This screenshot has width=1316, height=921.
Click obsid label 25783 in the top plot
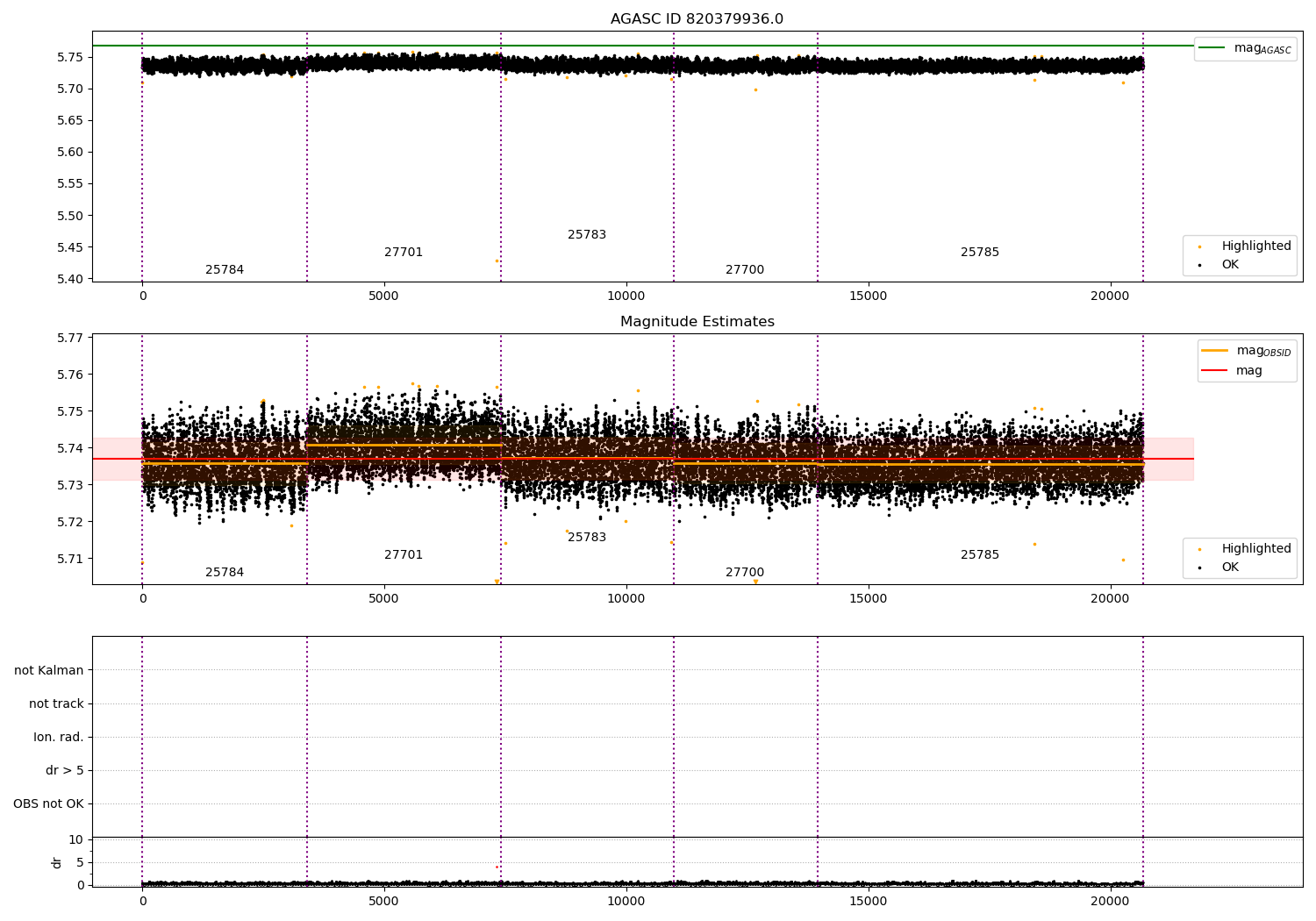coord(587,235)
